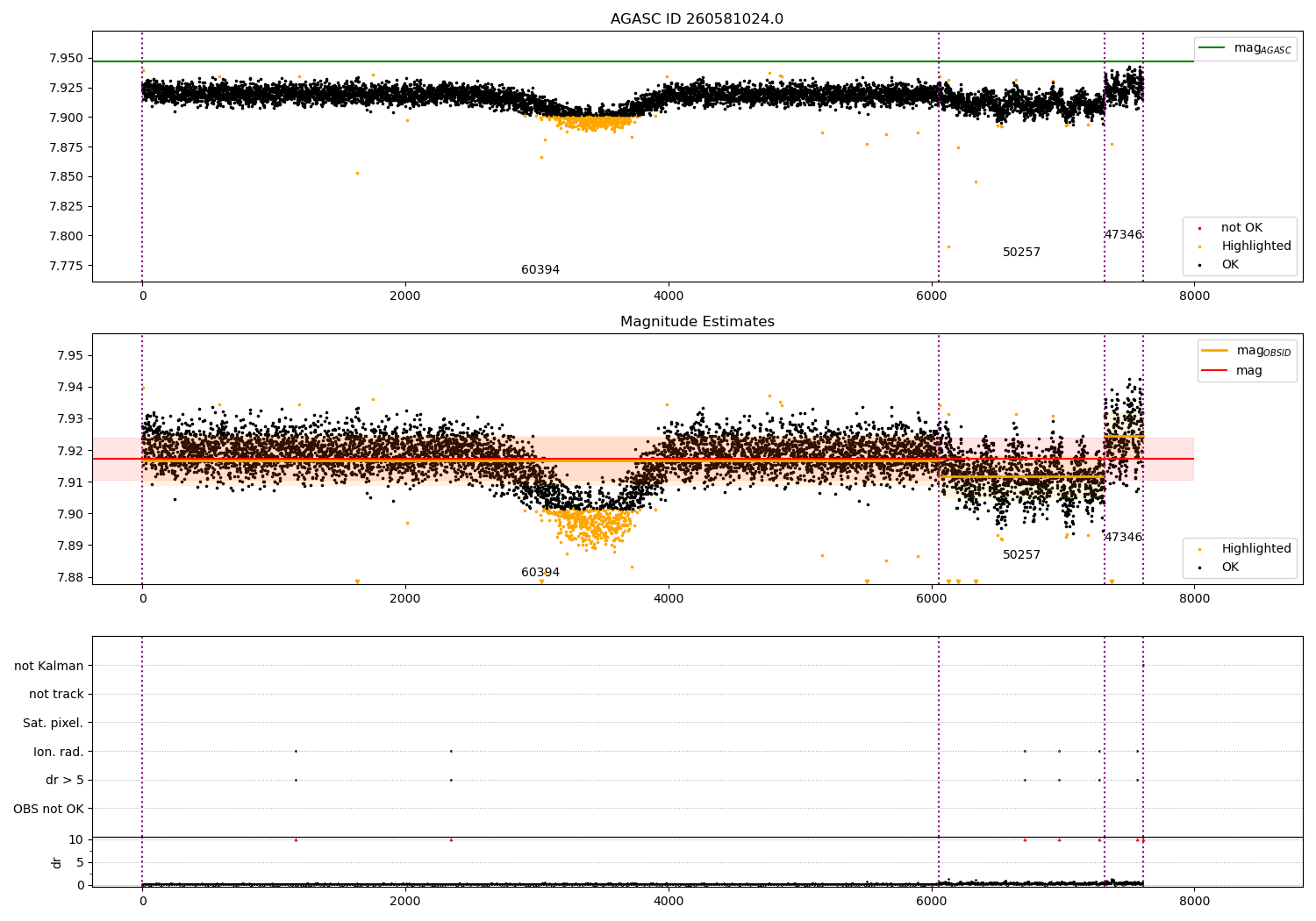Click the 'Sat. pixel.' row label

[54, 724]
